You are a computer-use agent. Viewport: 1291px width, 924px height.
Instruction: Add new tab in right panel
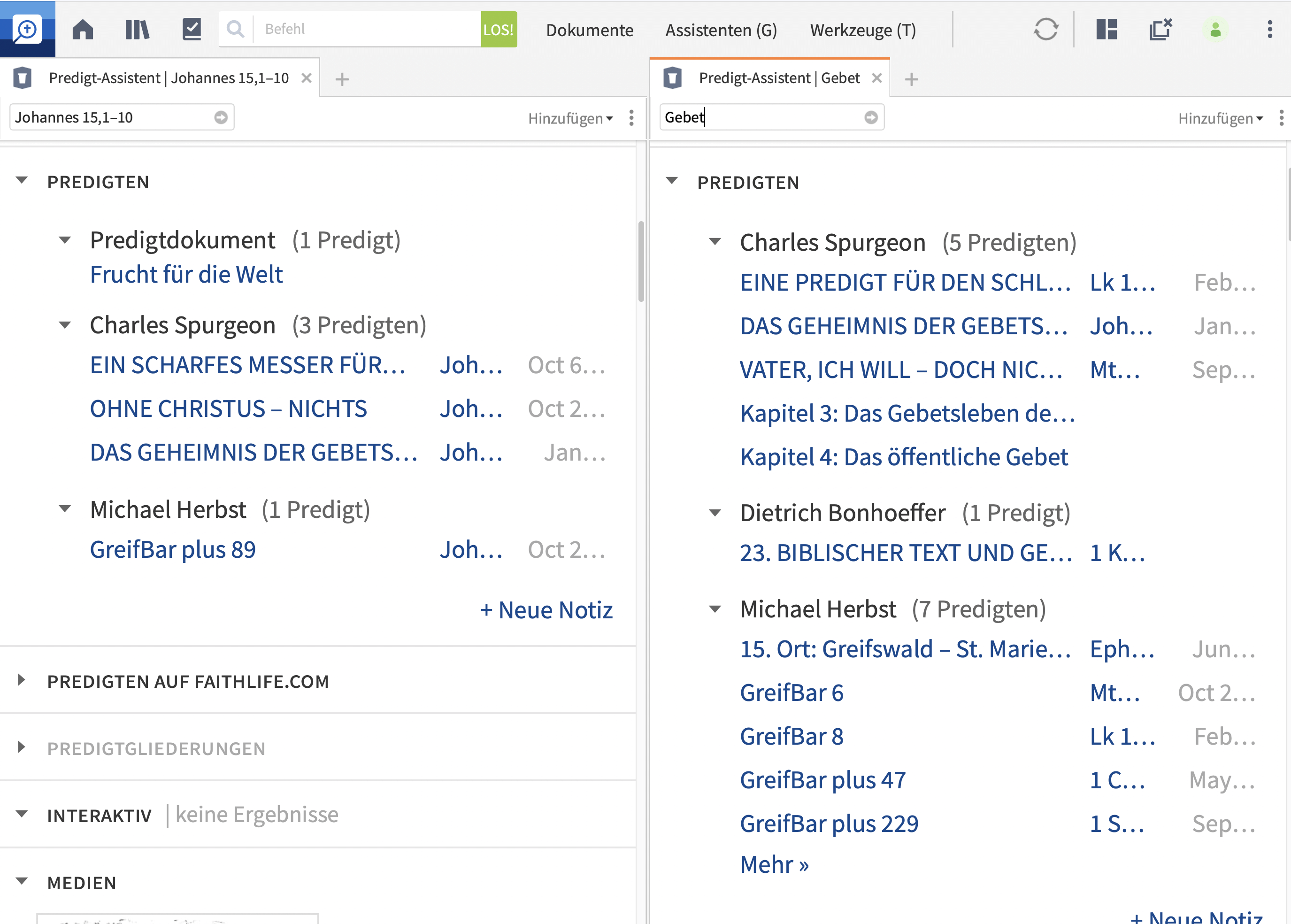click(x=911, y=79)
